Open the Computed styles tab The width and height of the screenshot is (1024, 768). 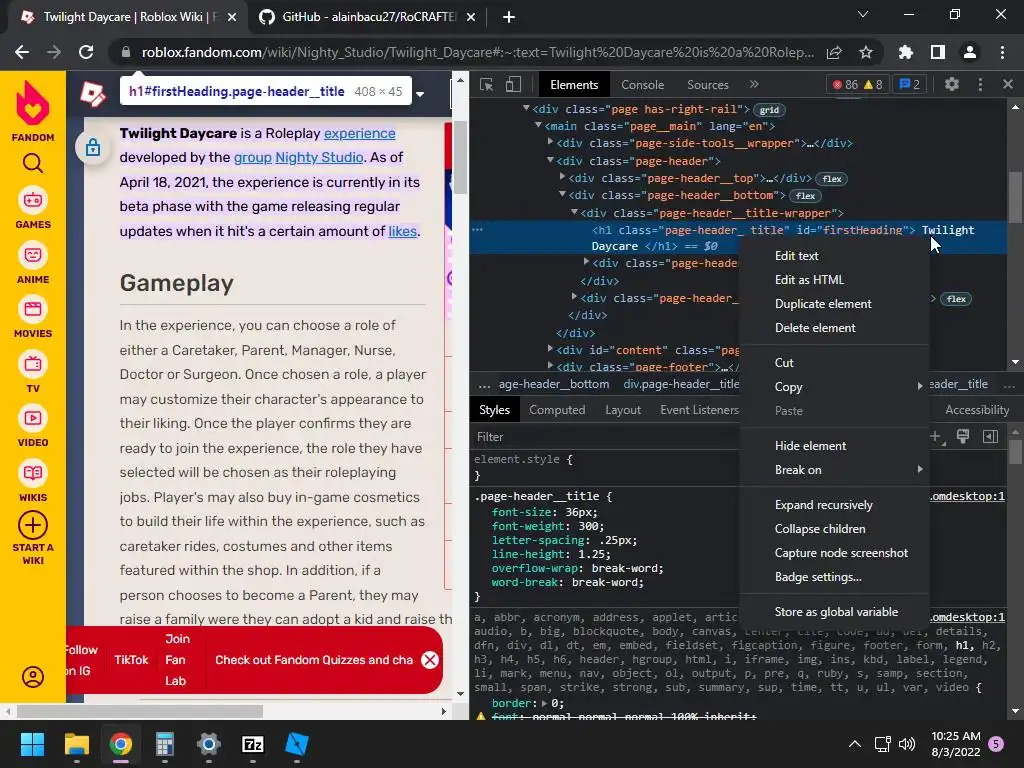click(557, 409)
